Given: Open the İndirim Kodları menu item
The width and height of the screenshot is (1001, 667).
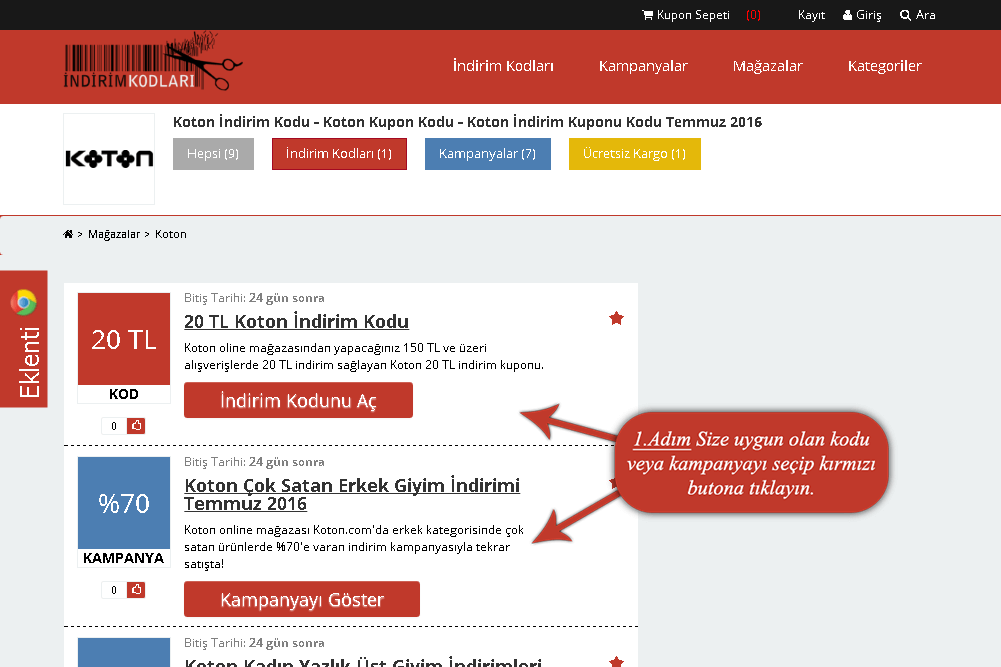Looking at the screenshot, I should [503, 66].
